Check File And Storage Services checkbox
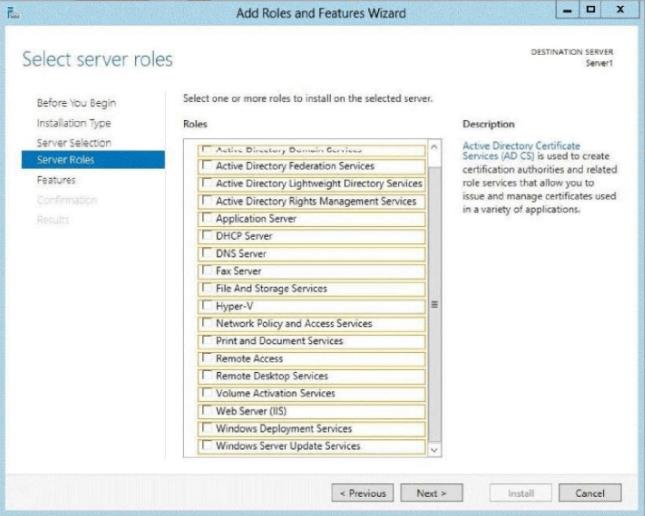This screenshot has width=645, height=516. click(208, 287)
